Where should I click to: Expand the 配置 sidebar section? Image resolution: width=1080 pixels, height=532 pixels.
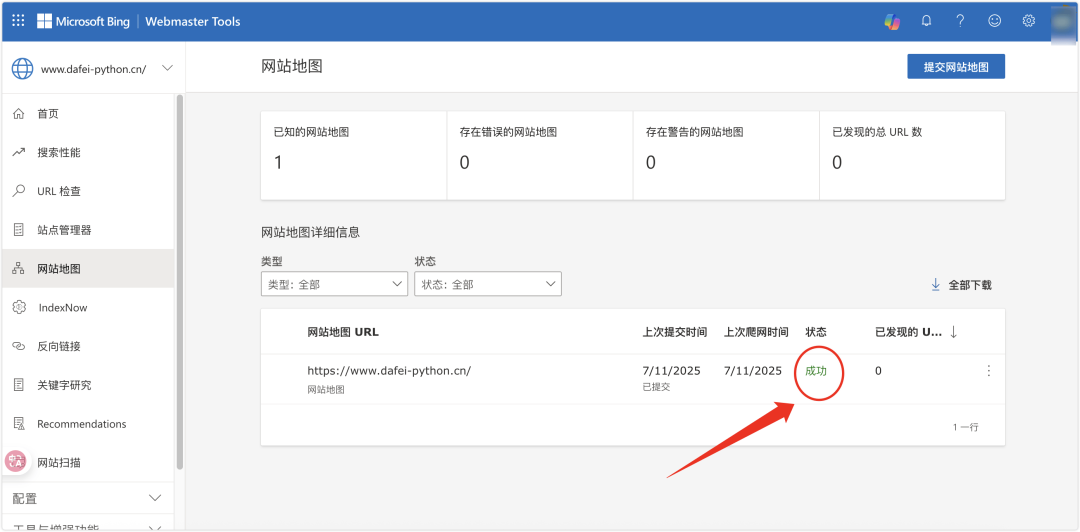pyautogui.click(x=87, y=498)
